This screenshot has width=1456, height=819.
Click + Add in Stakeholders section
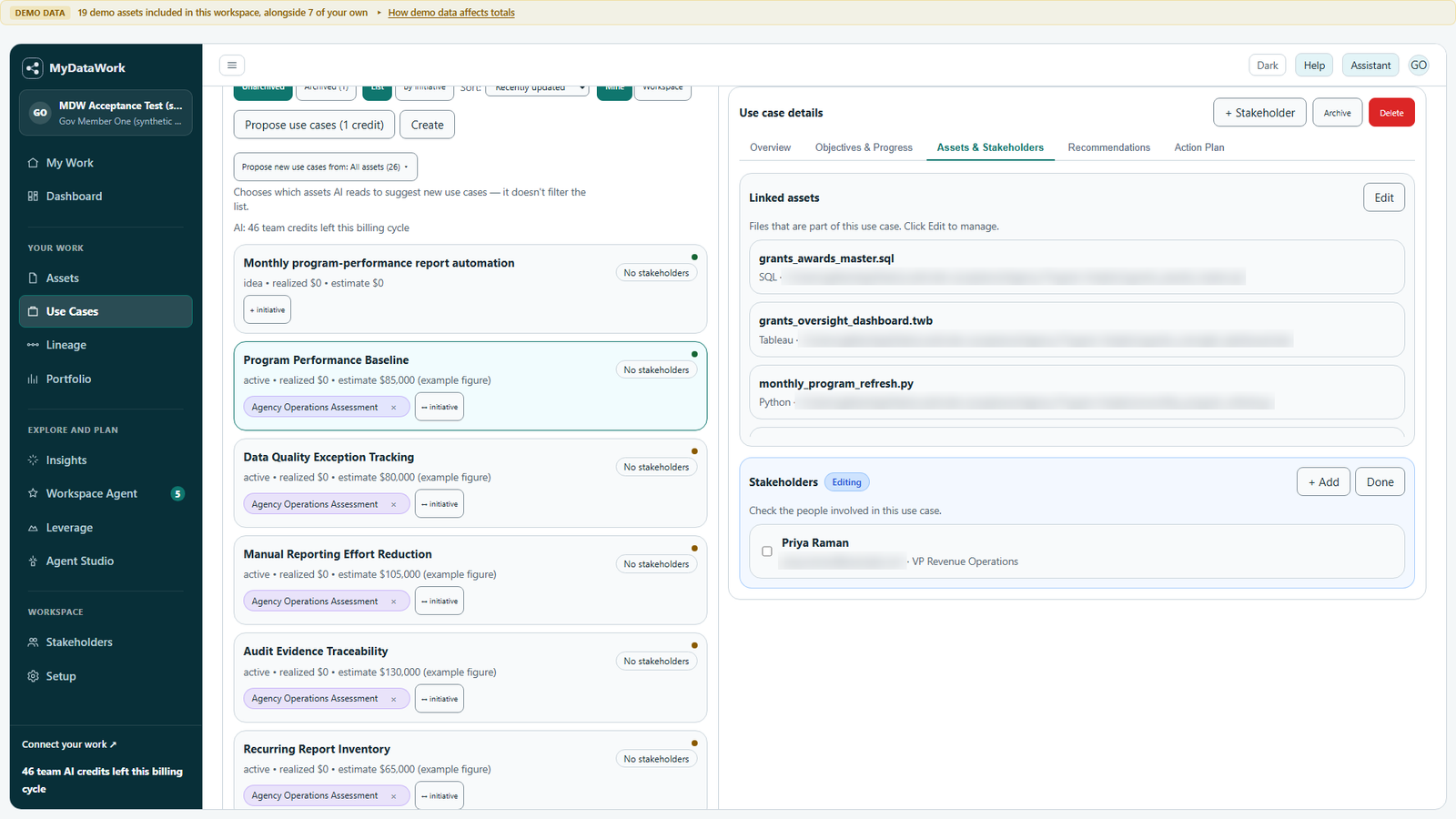point(1323,482)
